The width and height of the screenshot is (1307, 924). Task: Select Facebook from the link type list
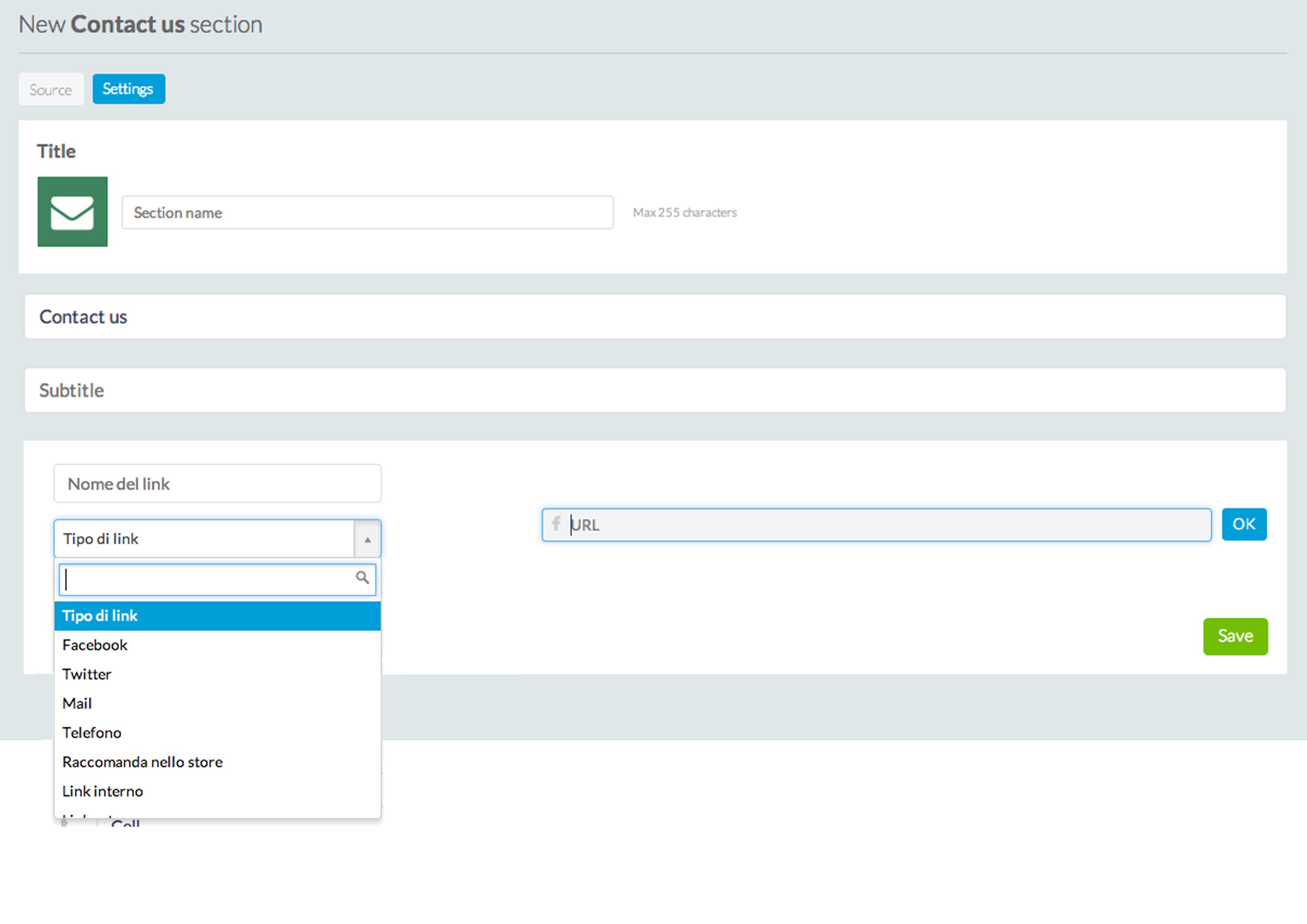95,645
